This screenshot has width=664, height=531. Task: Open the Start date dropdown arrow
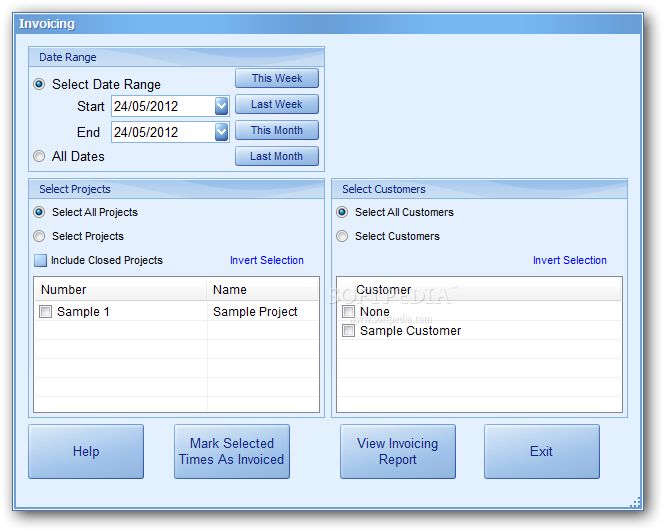(x=221, y=106)
